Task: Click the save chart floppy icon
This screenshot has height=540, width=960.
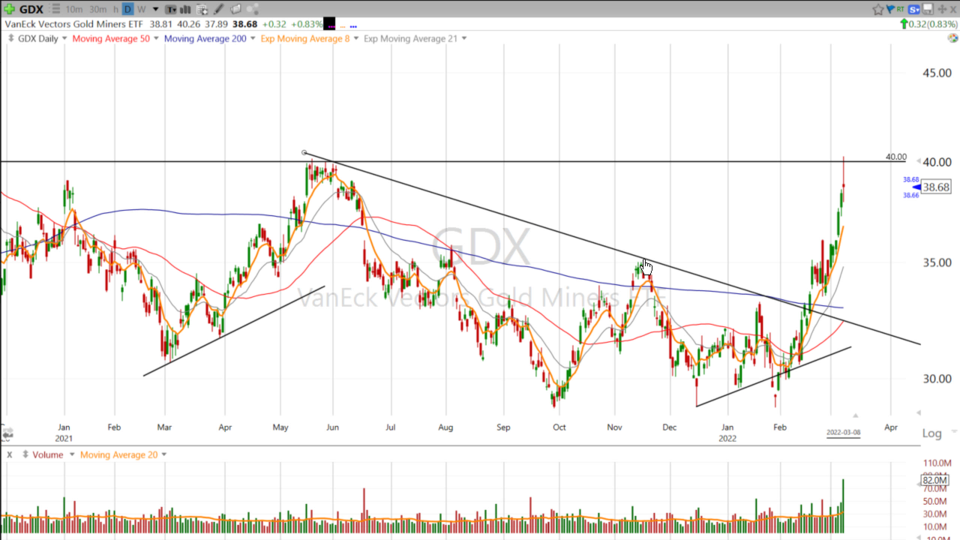Action: point(928,9)
